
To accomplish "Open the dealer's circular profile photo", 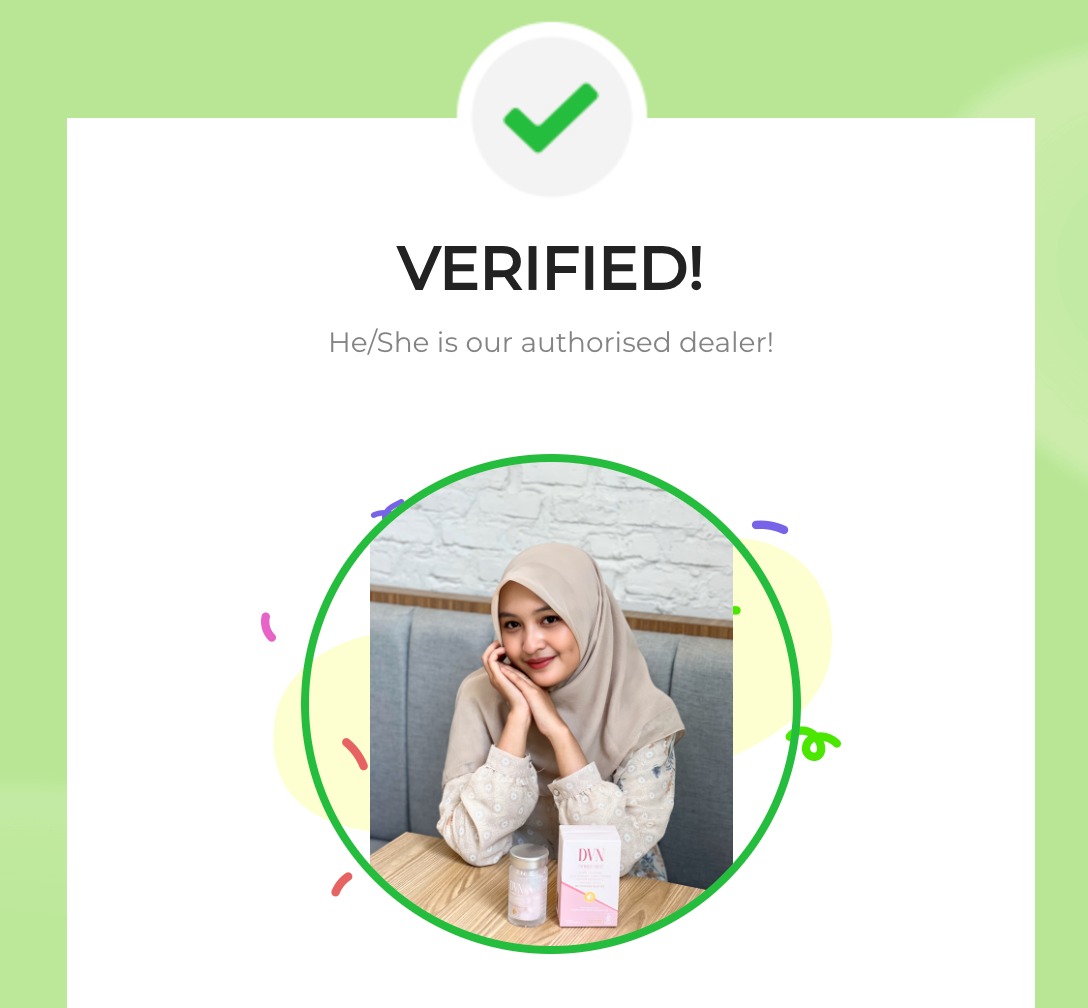I will 551,704.
